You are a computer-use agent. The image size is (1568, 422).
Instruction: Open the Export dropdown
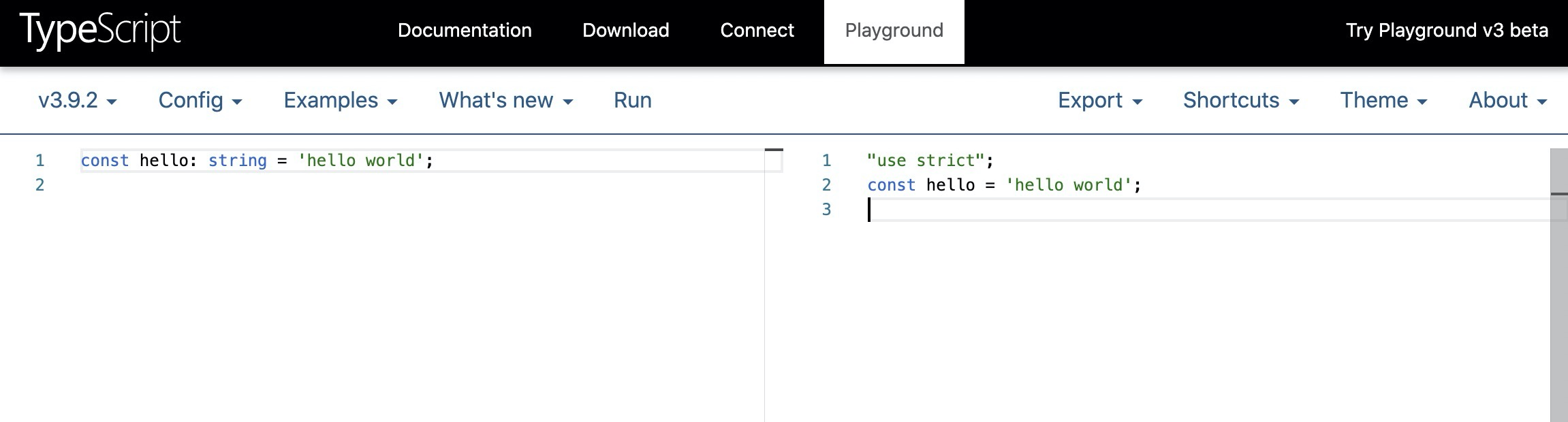pos(1099,101)
